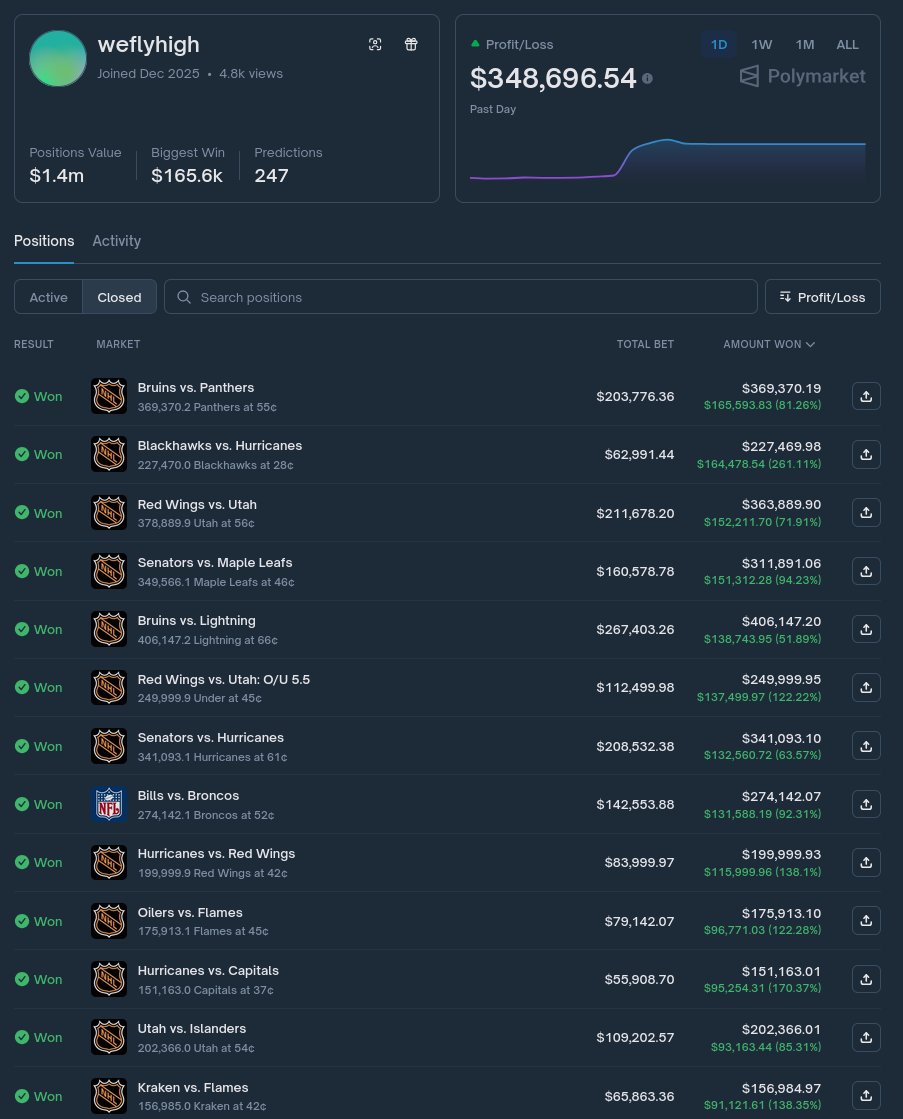This screenshot has width=903, height=1119.
Task: Click NHL logo beside Utah vs. Islanders
Action: (x=109, y=1037)
